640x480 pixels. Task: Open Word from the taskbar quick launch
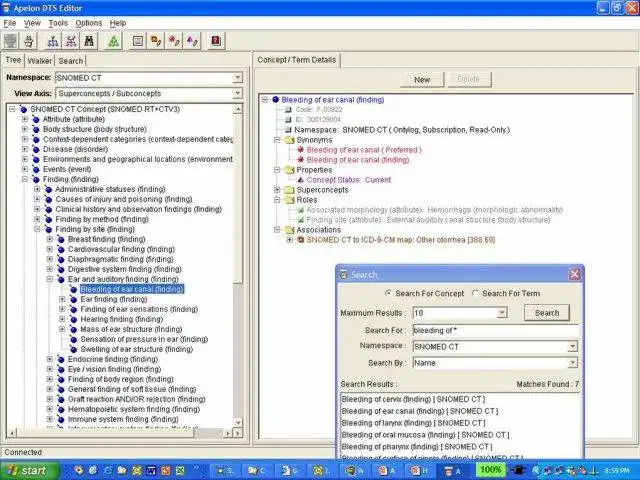click(x=151, y=471)
